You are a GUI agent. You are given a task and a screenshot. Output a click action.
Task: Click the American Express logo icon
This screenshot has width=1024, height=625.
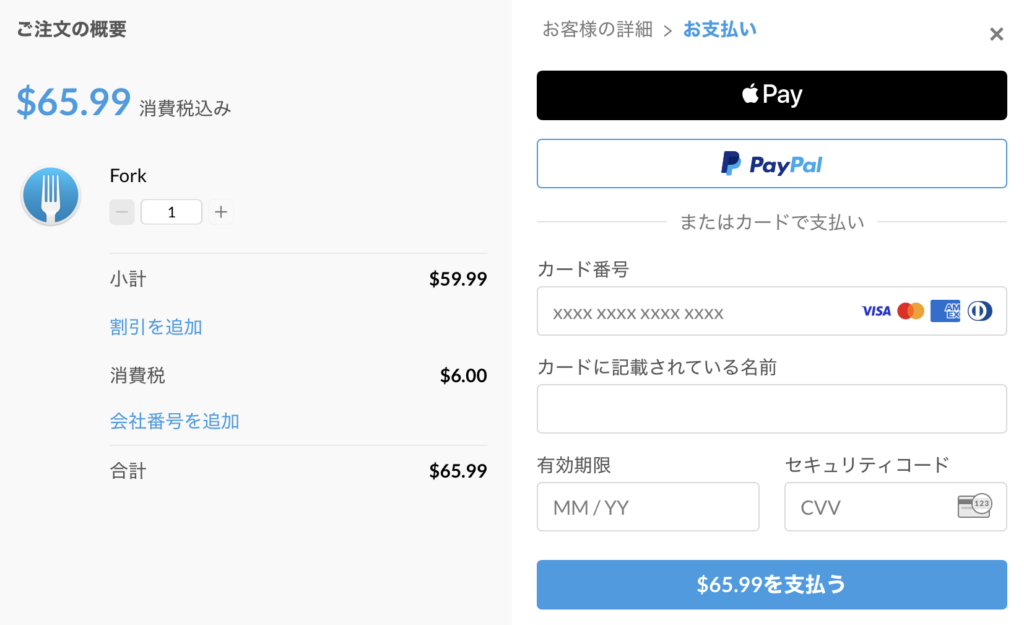pyautogui.click(x=945, y=311)
